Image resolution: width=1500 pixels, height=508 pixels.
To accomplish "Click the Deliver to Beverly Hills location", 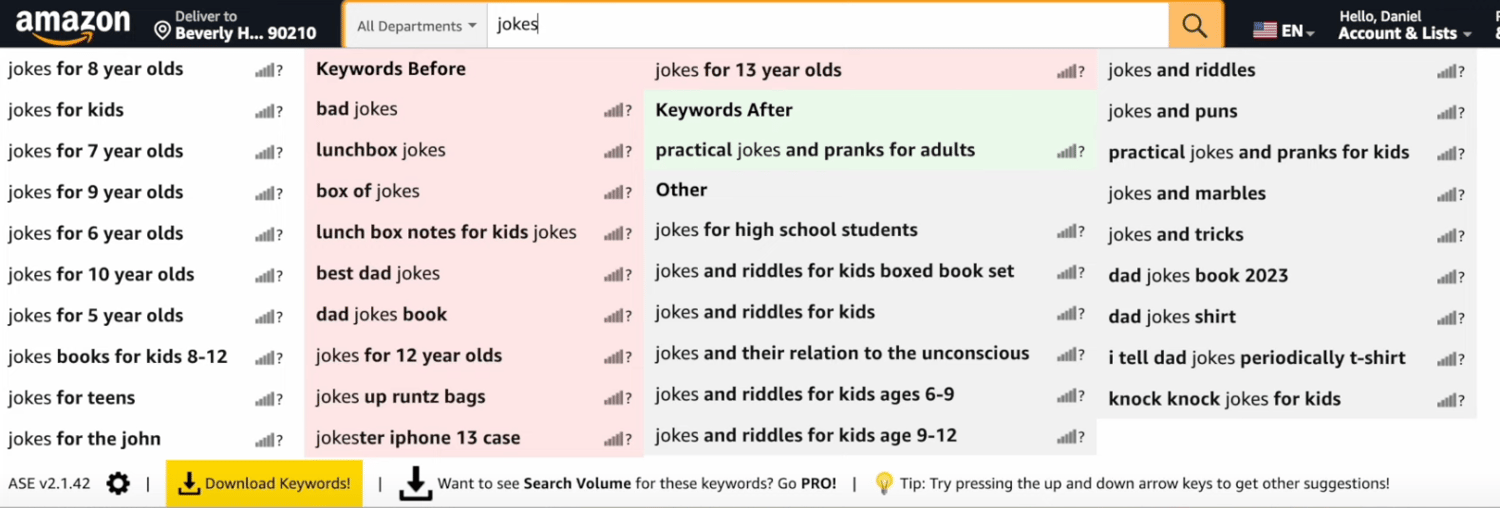I will [x=235, y=26].
